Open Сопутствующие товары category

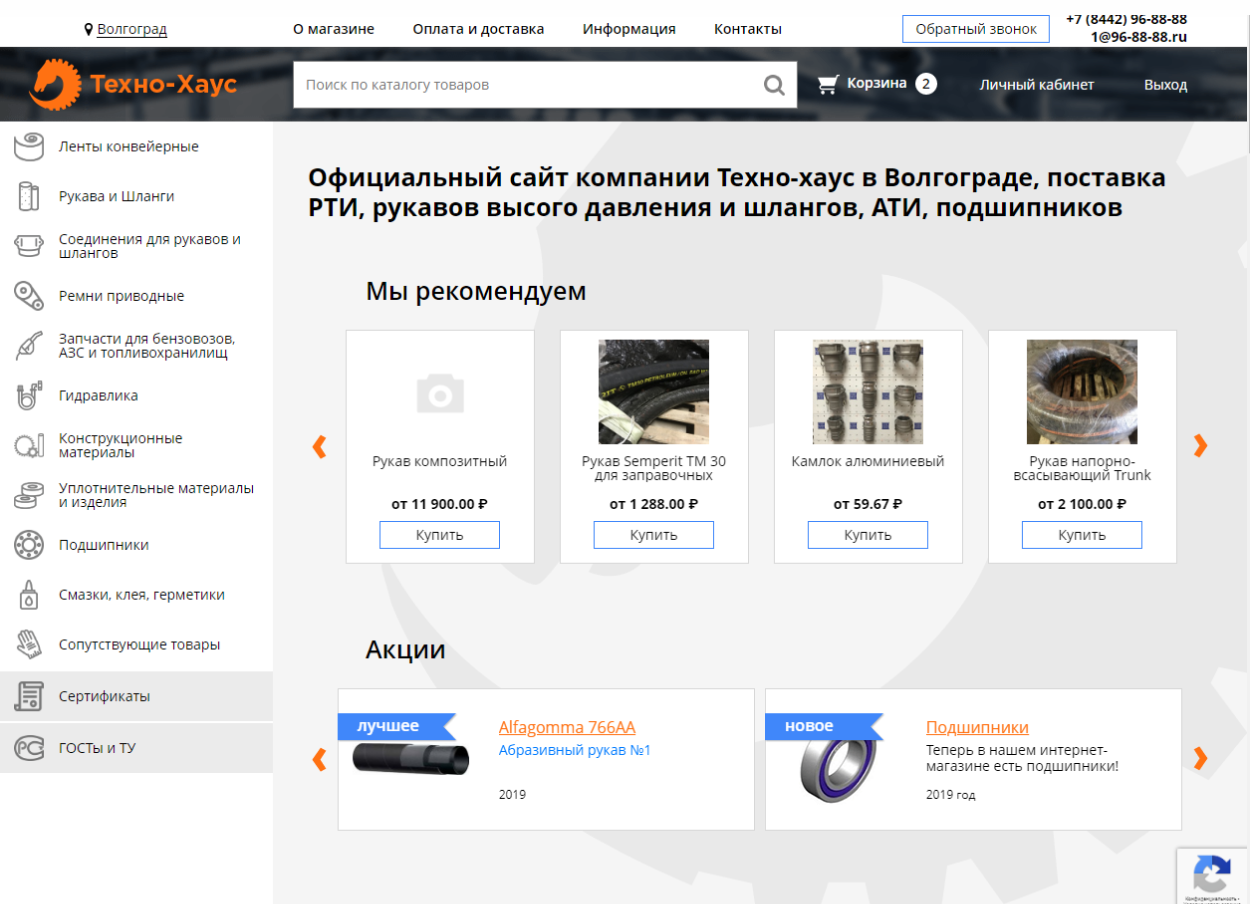(139, 645)
